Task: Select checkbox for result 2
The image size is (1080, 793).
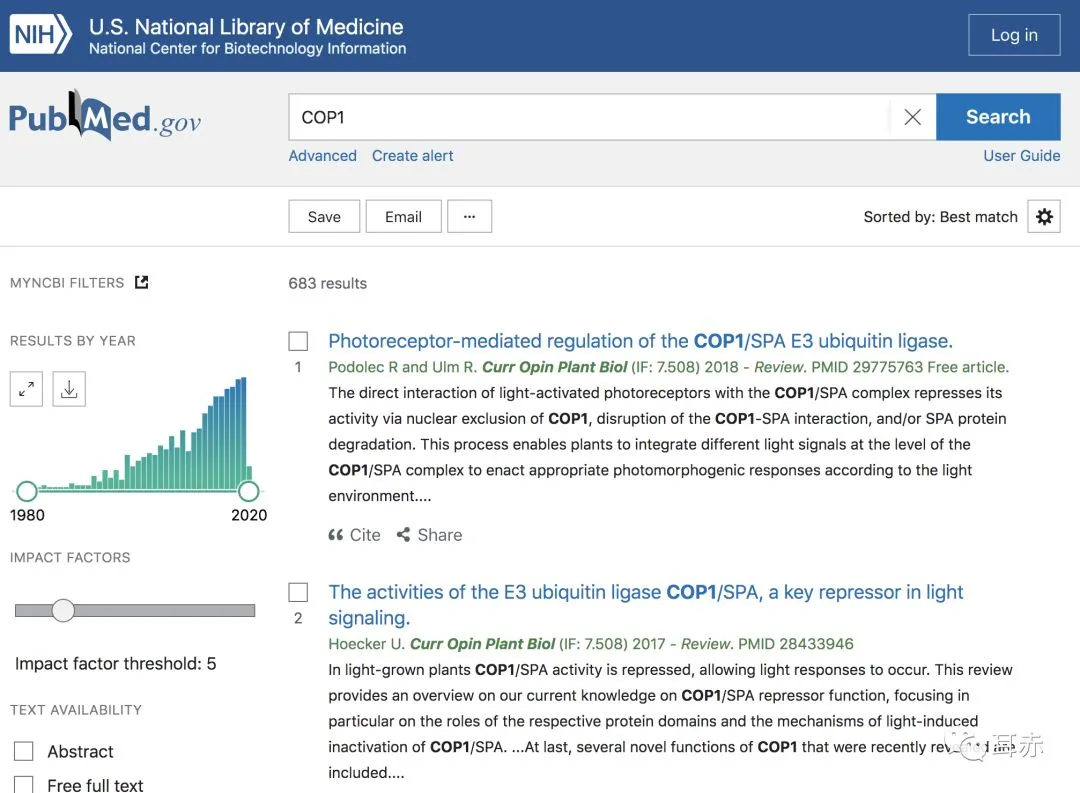Action: tap(298, 592)
